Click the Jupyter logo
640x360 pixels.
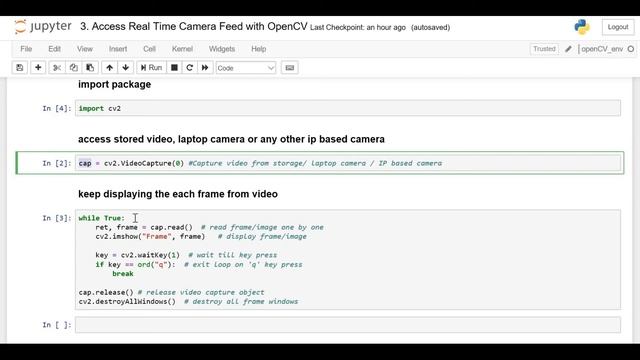click(43, 27)
